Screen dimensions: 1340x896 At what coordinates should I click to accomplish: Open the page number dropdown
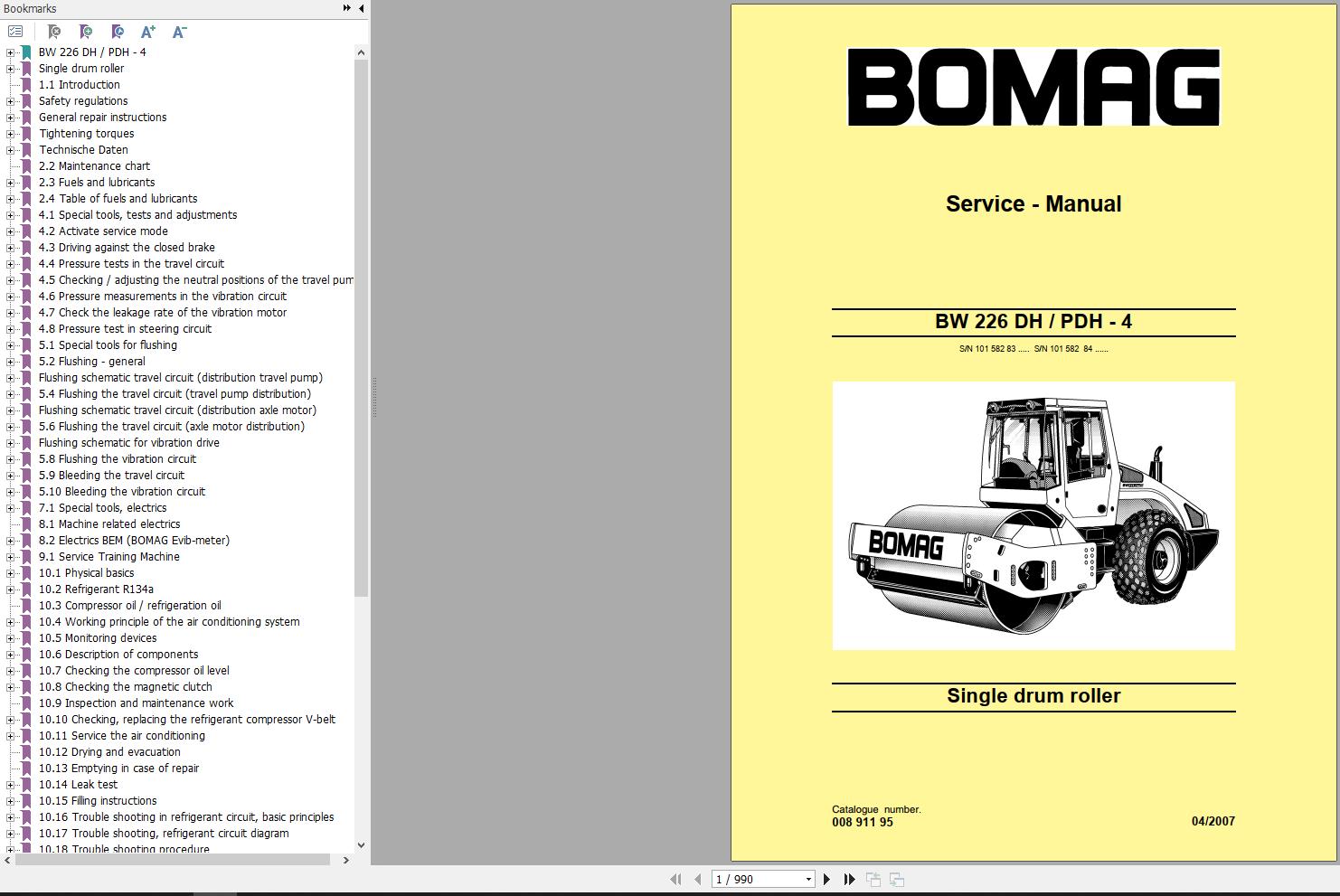pyautogui.click(x=807, y=878)
